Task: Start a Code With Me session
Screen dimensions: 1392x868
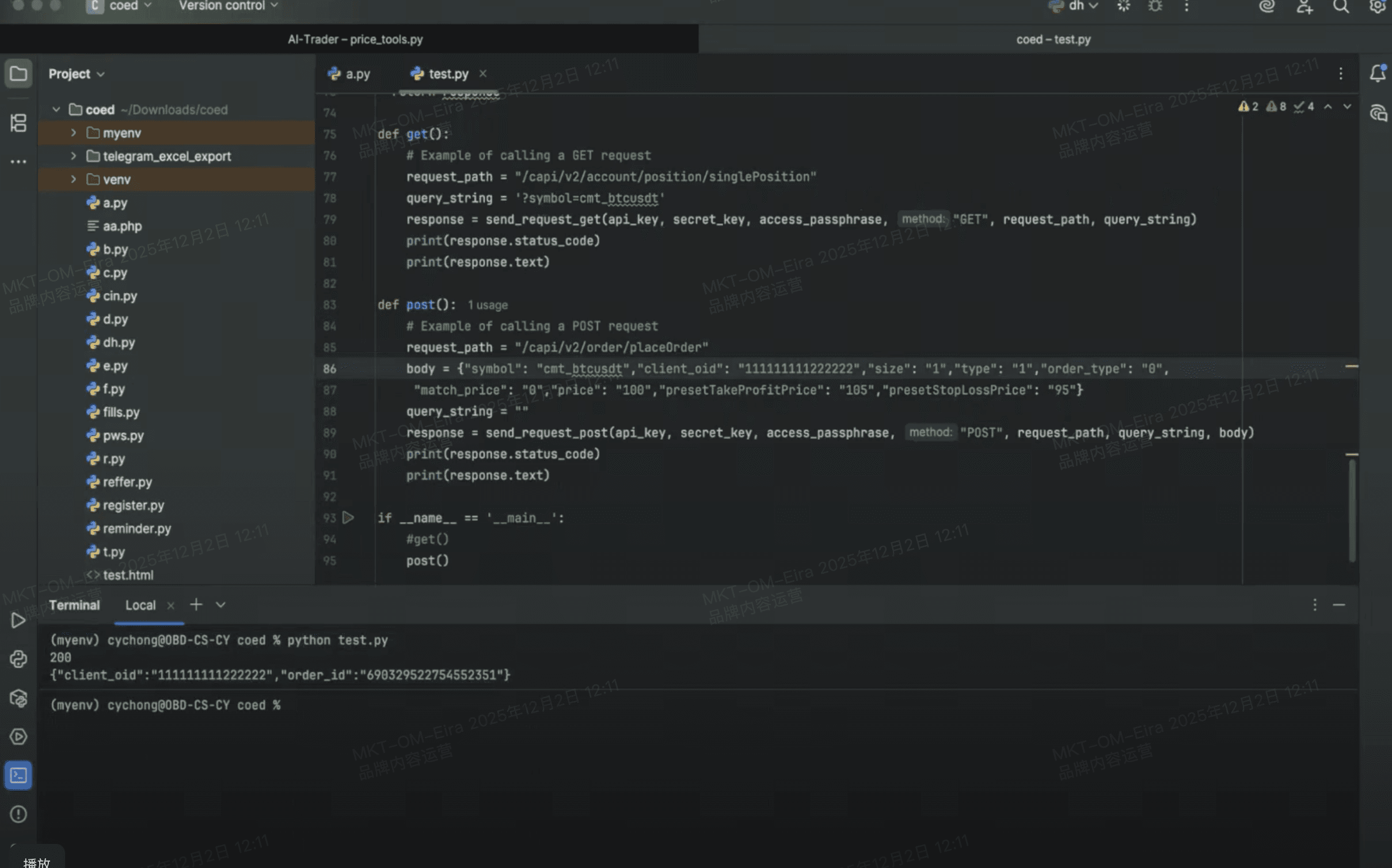Action: pos(1304,7)
